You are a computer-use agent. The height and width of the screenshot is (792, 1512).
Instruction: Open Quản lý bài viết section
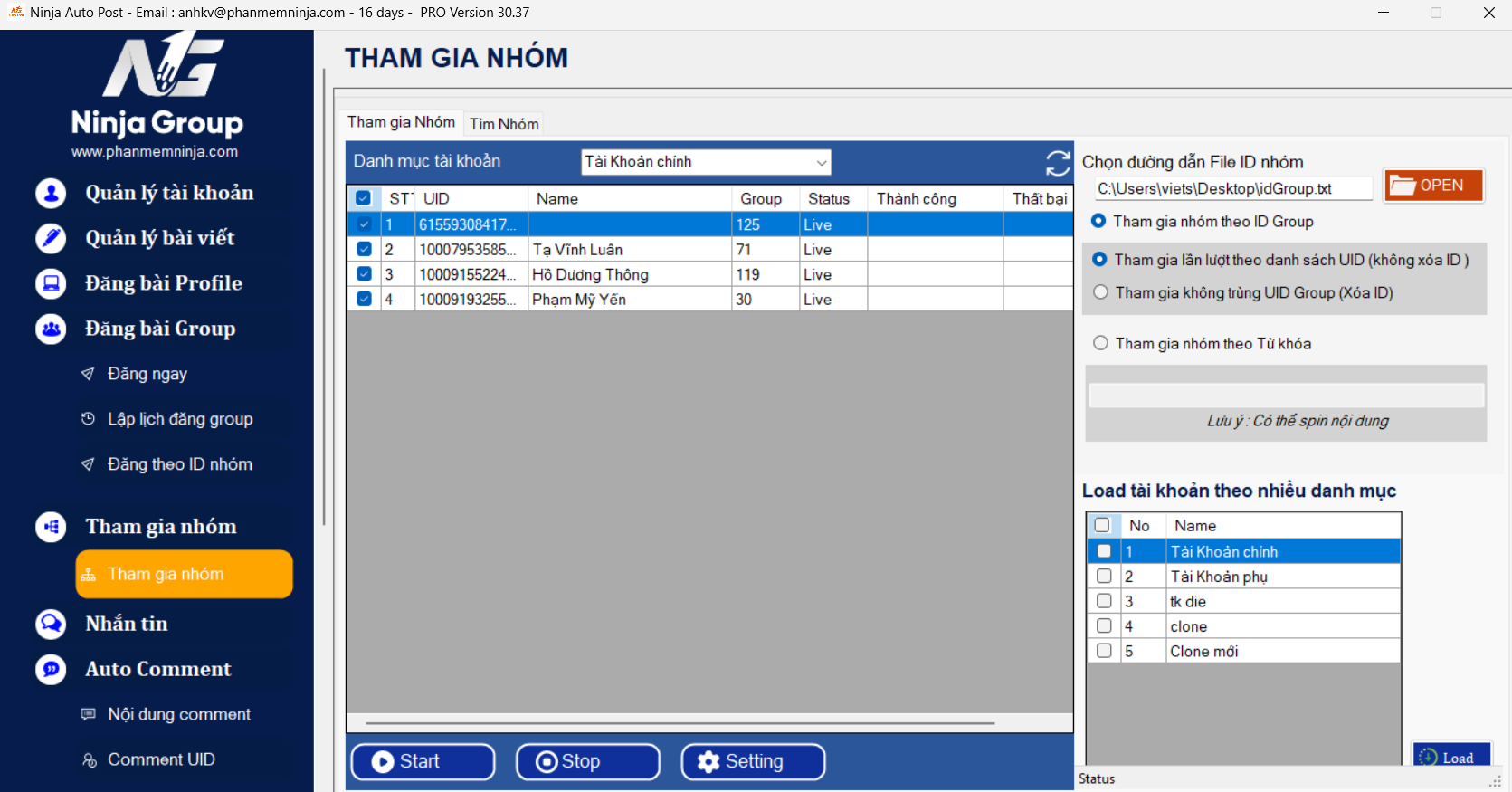(159, 238)
